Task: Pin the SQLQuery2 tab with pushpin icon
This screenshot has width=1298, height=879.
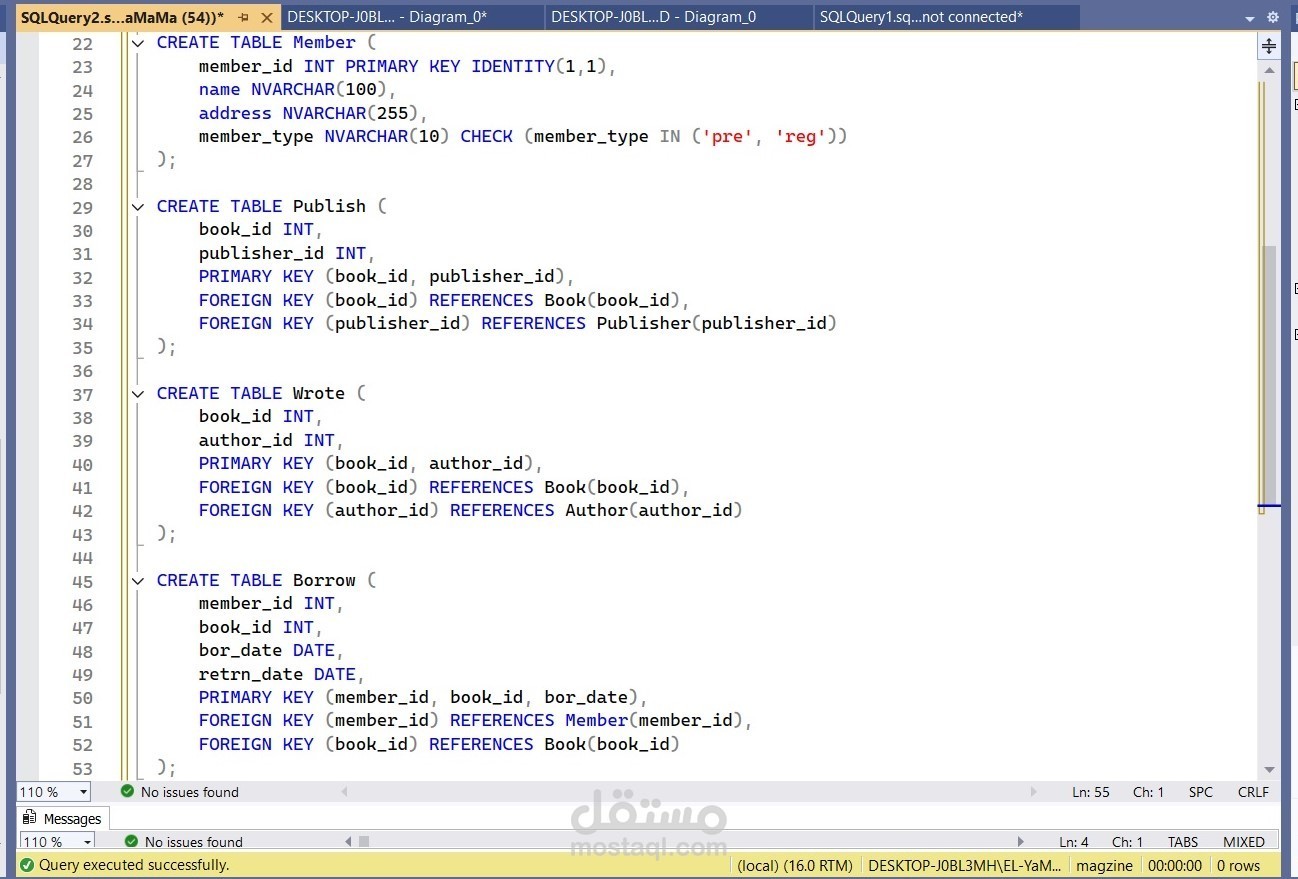Action: click(x=244, y=18)
